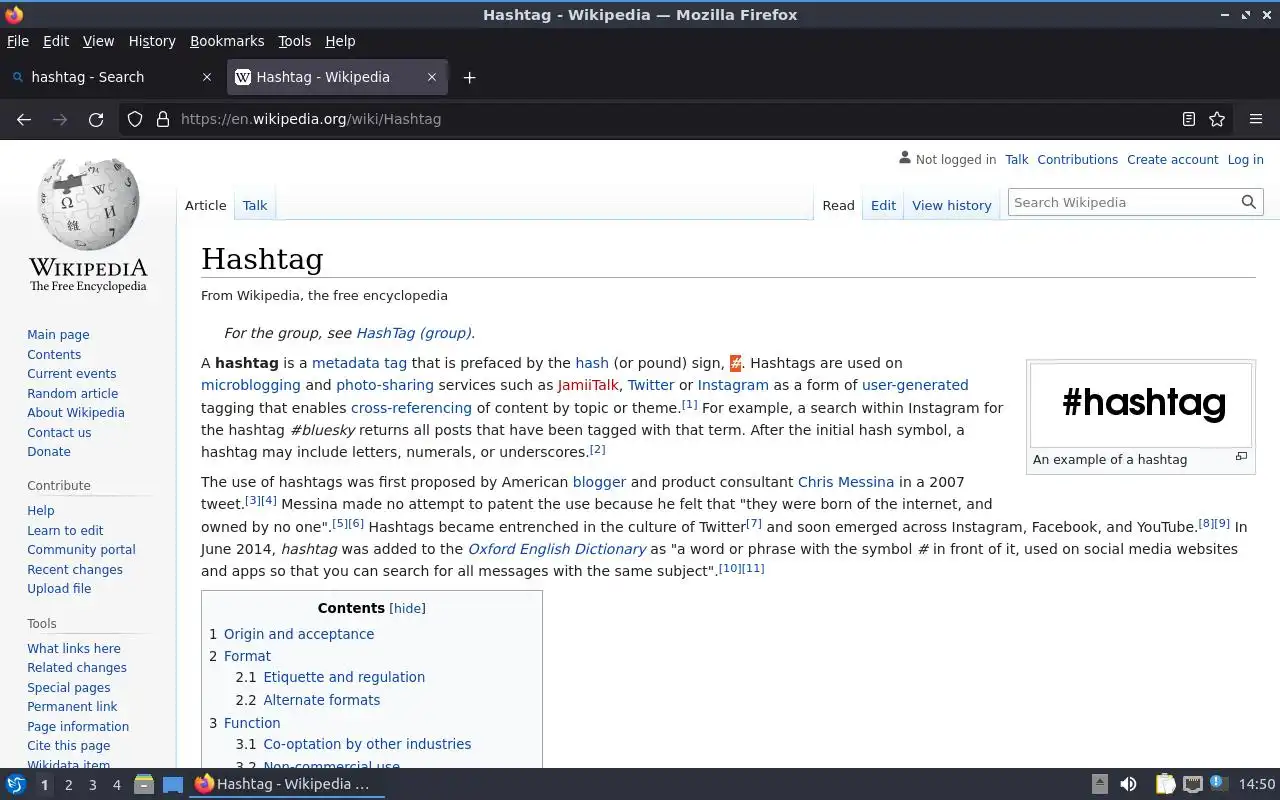The height and width of the screenshot is (800, 1280).
Task: Open the View menu
Action: coord(98,41)
